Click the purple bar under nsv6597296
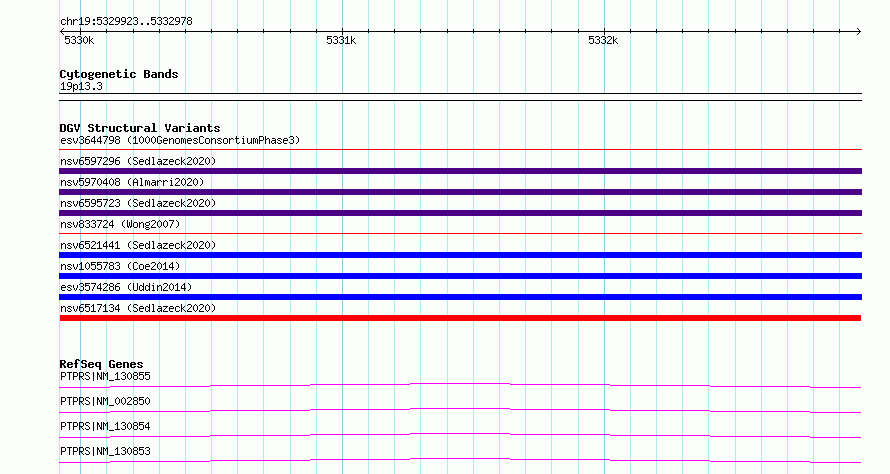Viewport: 890px width, 474px height. coord(460,171)
